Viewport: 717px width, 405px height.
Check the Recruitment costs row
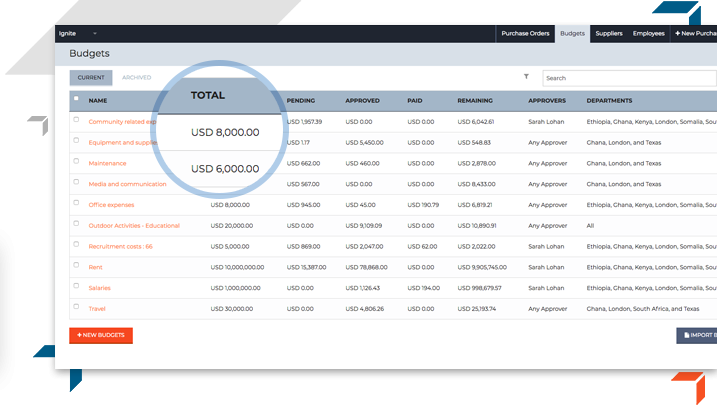pos(76,244)
